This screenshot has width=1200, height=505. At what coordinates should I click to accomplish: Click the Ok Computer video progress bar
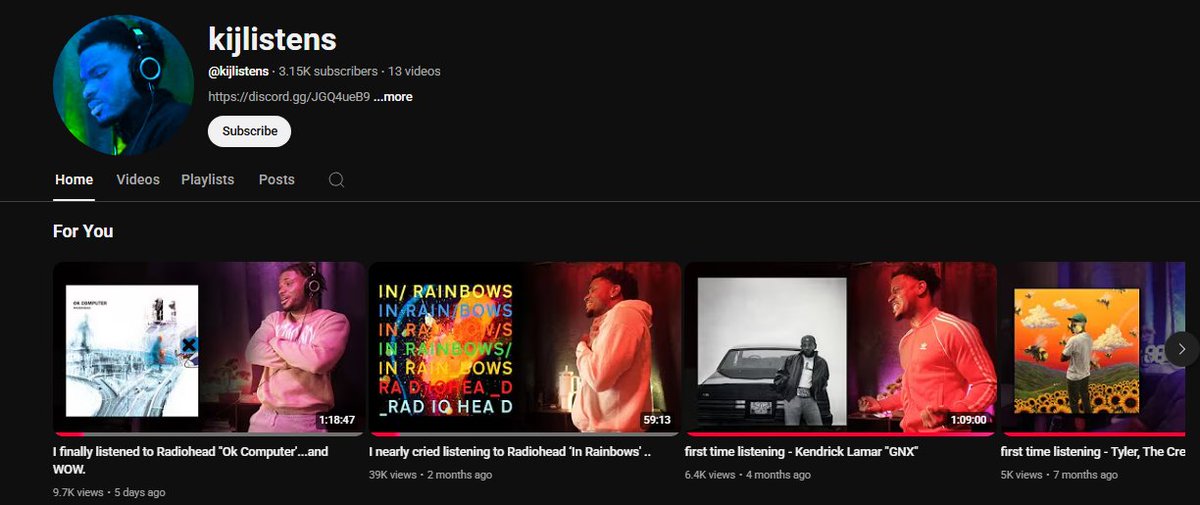click(x=209, y=434)
